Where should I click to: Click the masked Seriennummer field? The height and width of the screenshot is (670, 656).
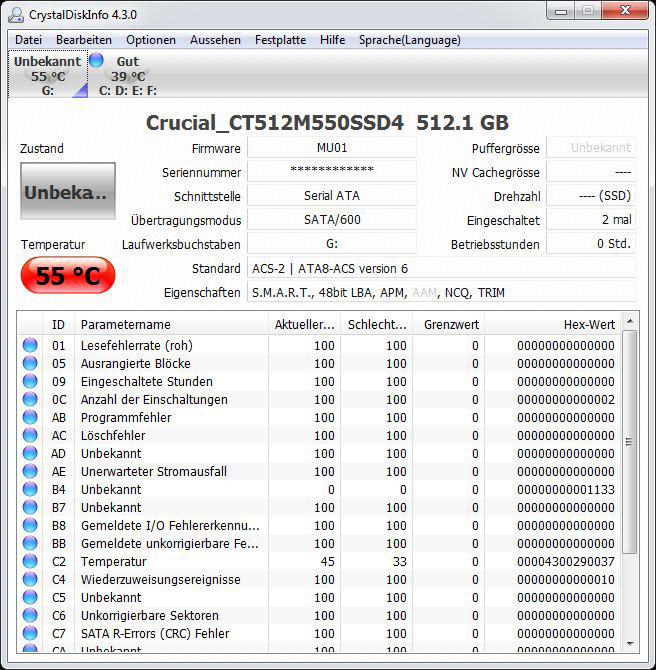tap(332, 172)
